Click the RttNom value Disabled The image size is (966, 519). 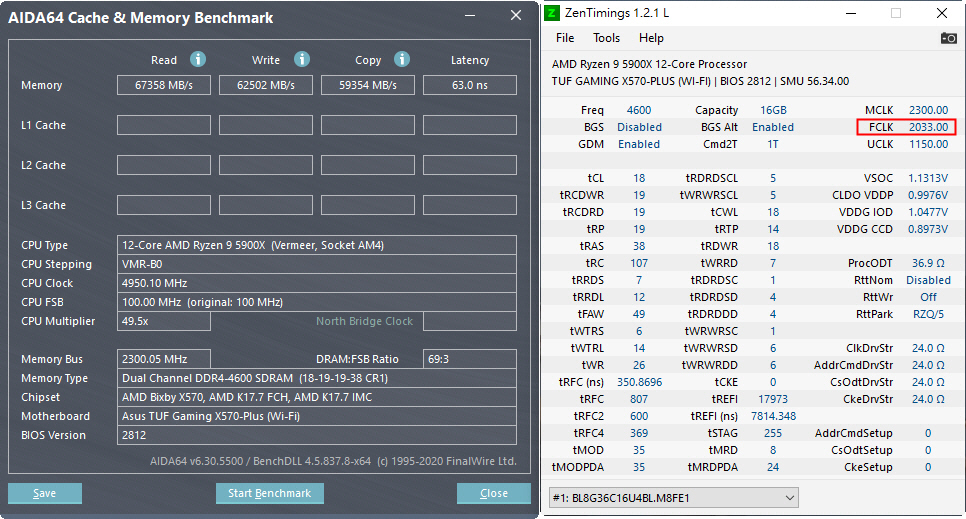[928, 280]
